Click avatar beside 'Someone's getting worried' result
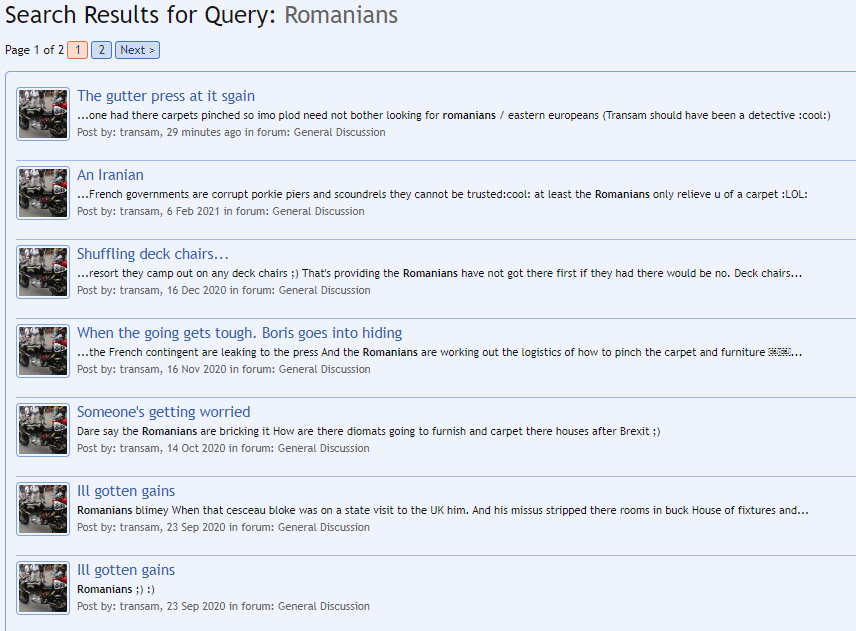 [43, 430]
